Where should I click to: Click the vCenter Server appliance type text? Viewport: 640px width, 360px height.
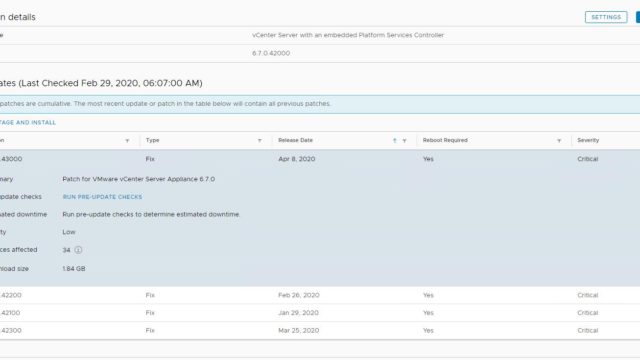click(348, 35)
